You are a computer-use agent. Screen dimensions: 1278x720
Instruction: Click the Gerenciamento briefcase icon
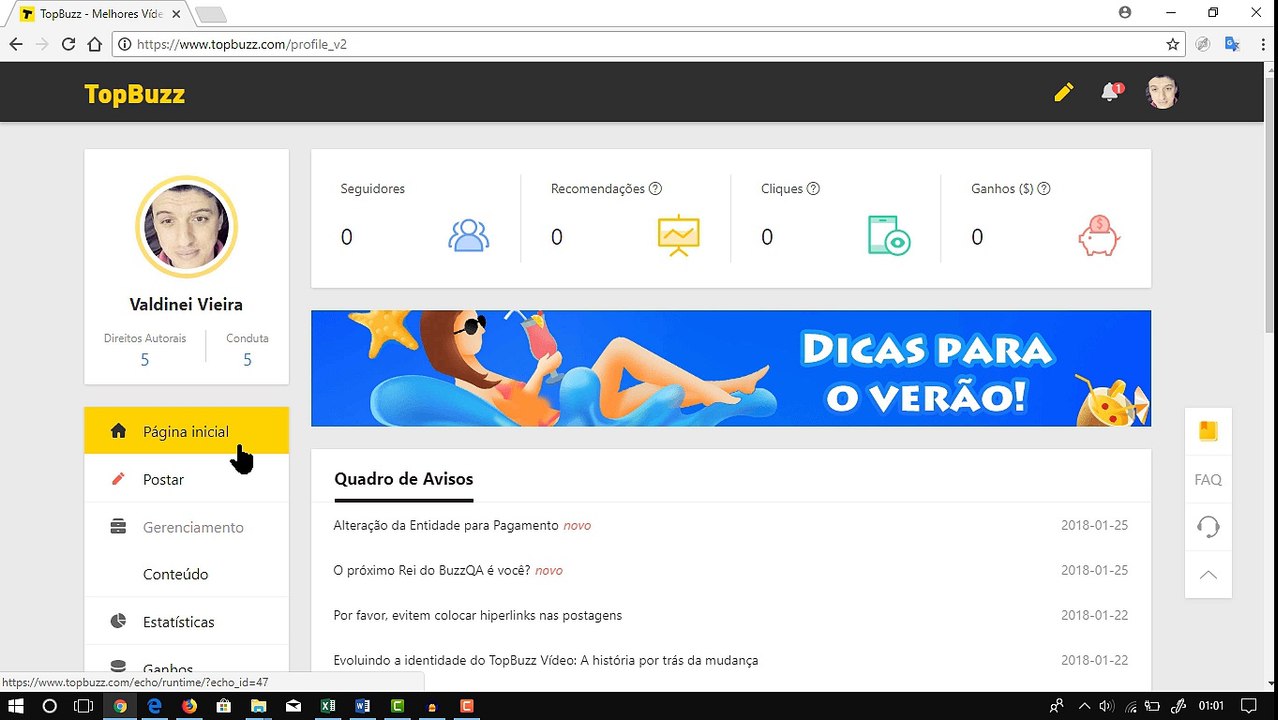118,526
